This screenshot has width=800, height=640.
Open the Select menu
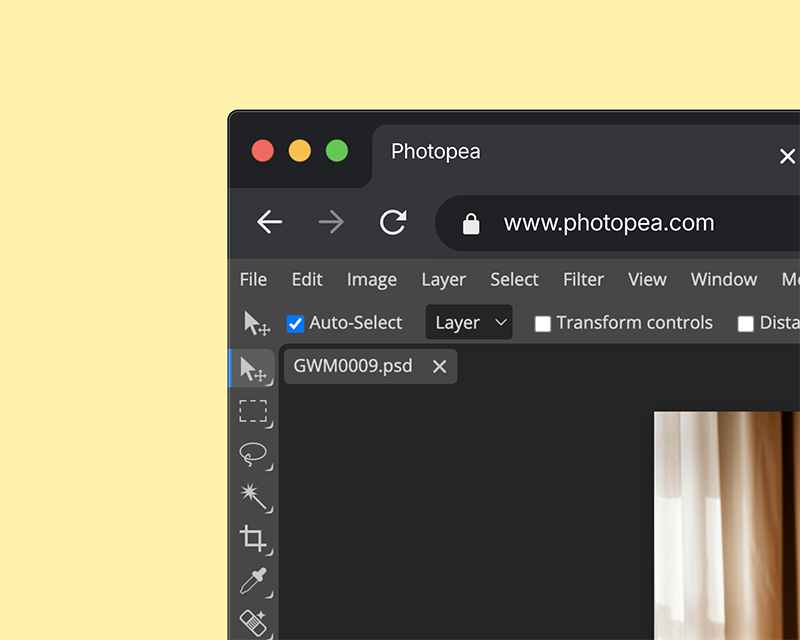tap(514, 279)
